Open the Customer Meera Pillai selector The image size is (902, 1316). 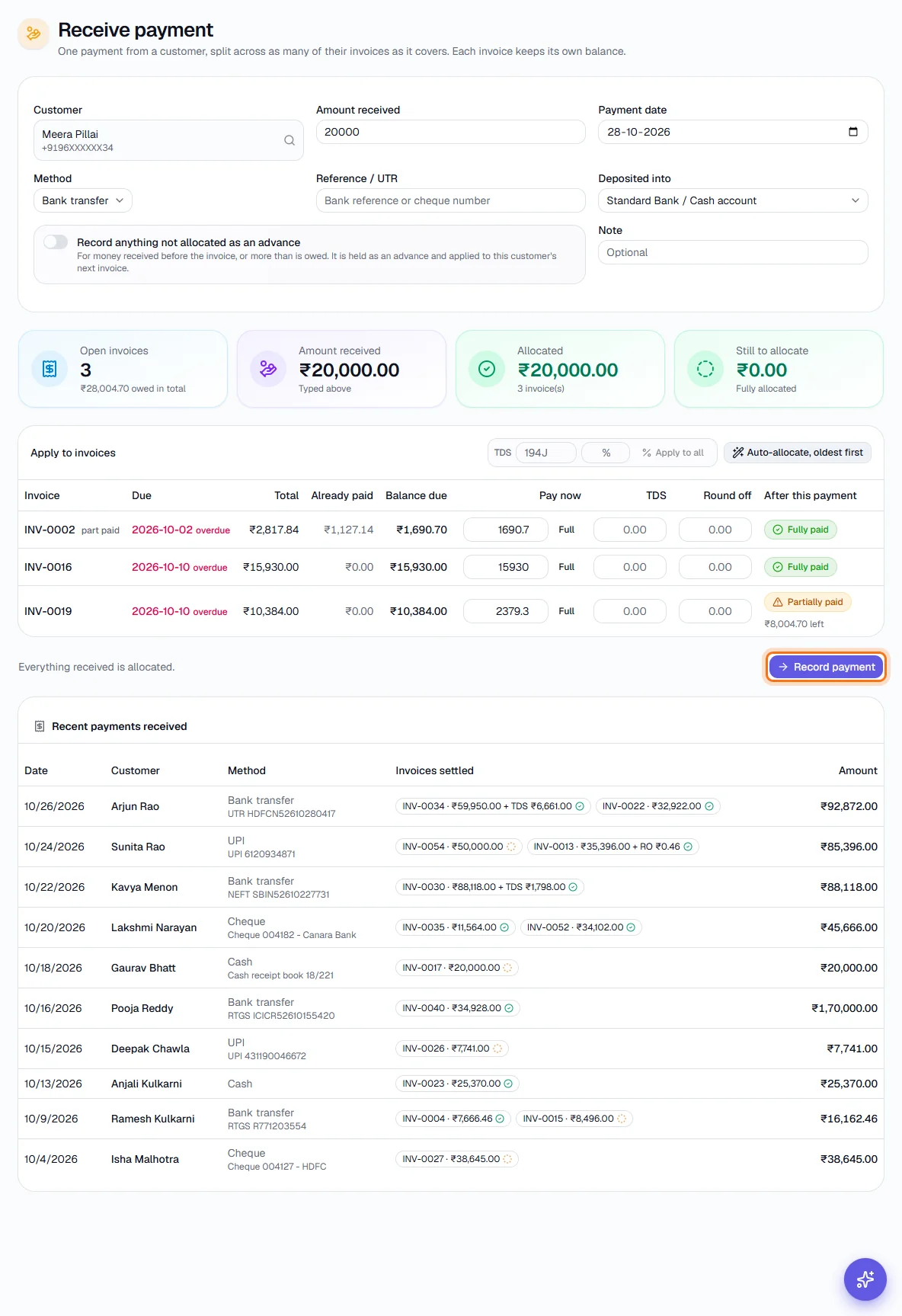(x=168, y=140)
